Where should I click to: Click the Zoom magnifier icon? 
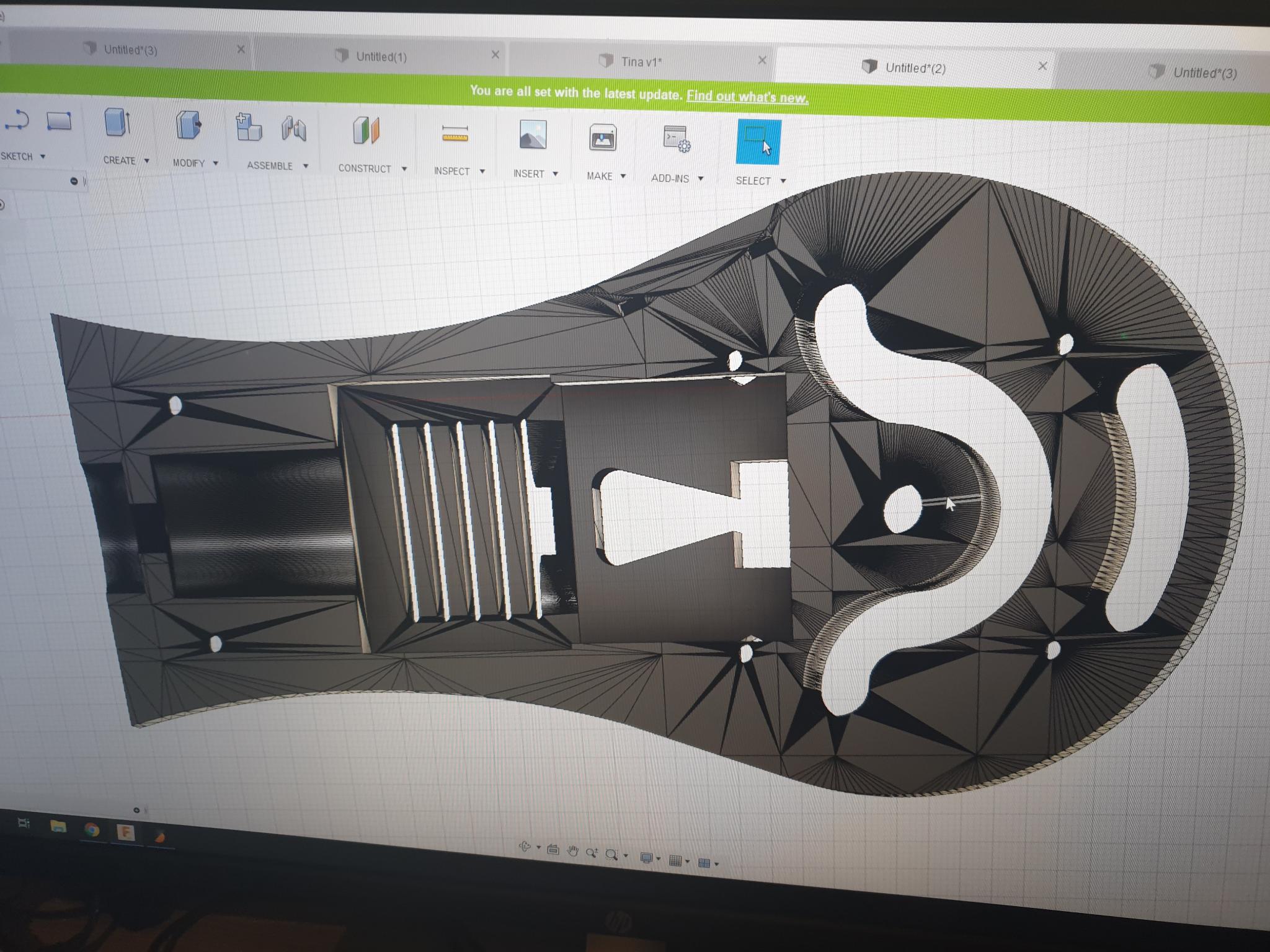click(x=592, y=853)
